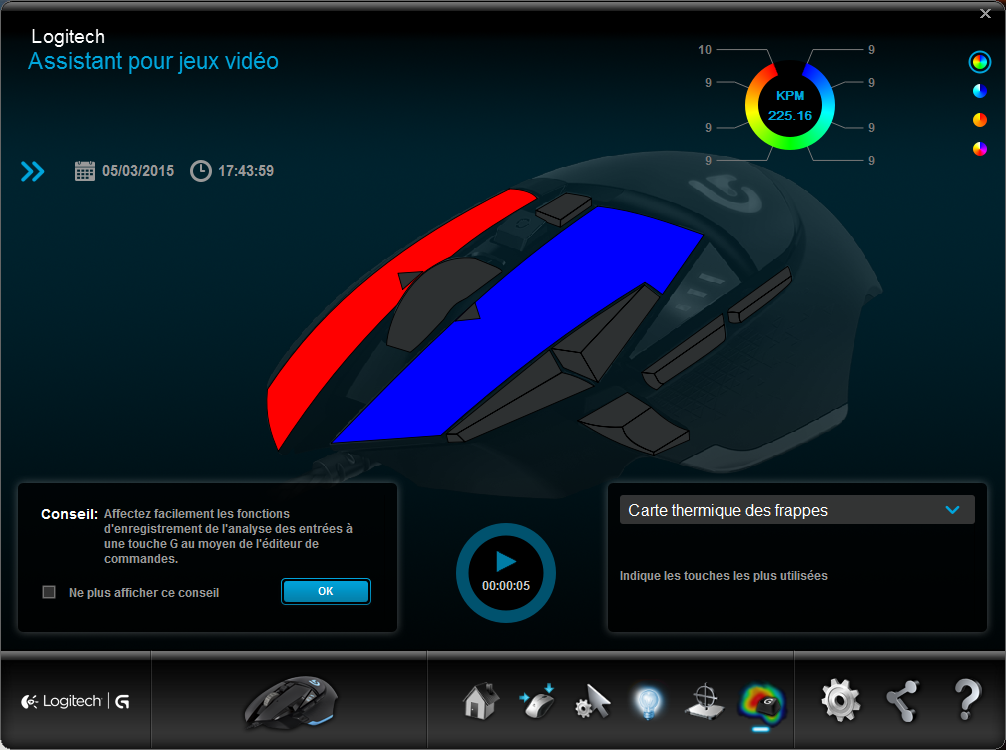
Task: Select full rainbow color scheme circle
Action: [980, 62]
